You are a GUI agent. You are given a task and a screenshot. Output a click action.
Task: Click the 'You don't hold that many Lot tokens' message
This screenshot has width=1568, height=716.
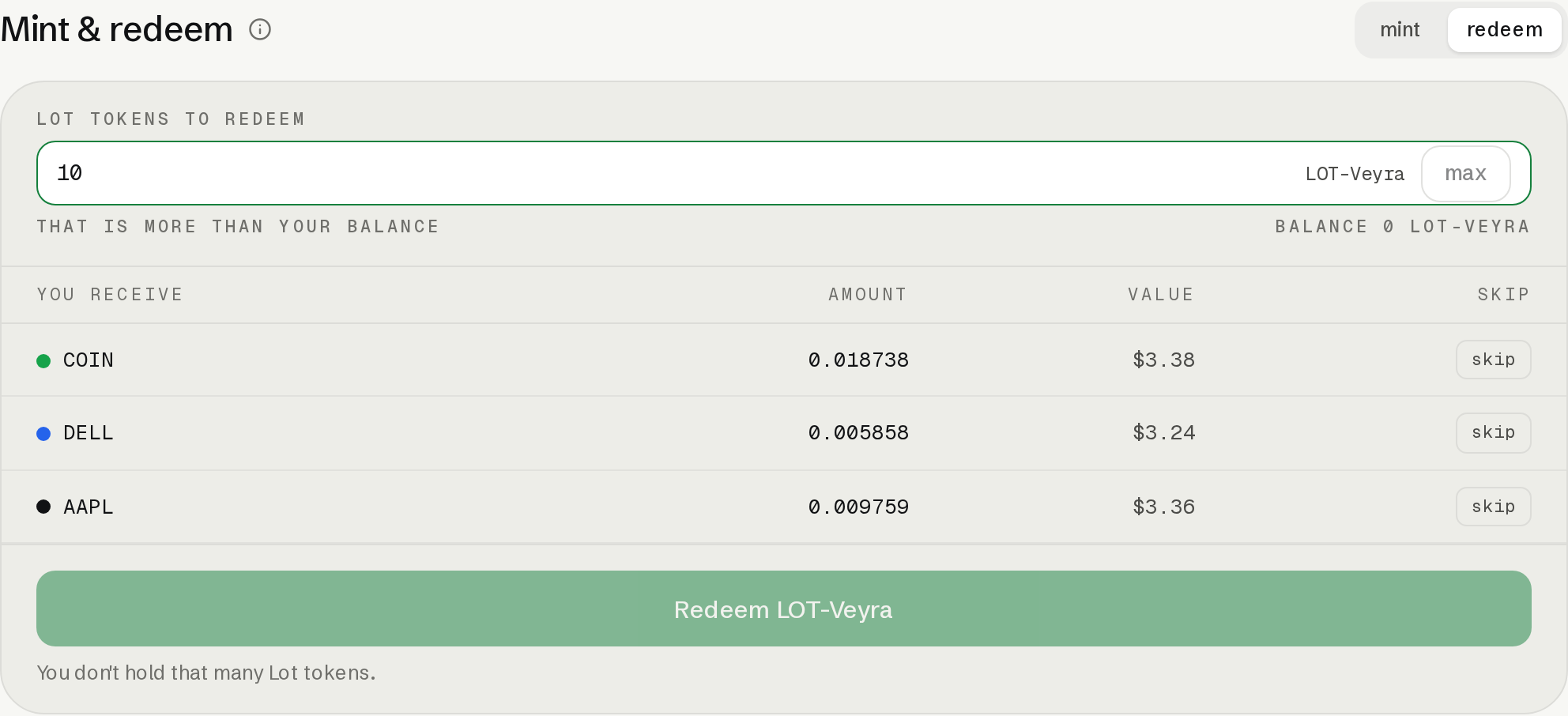206,673
